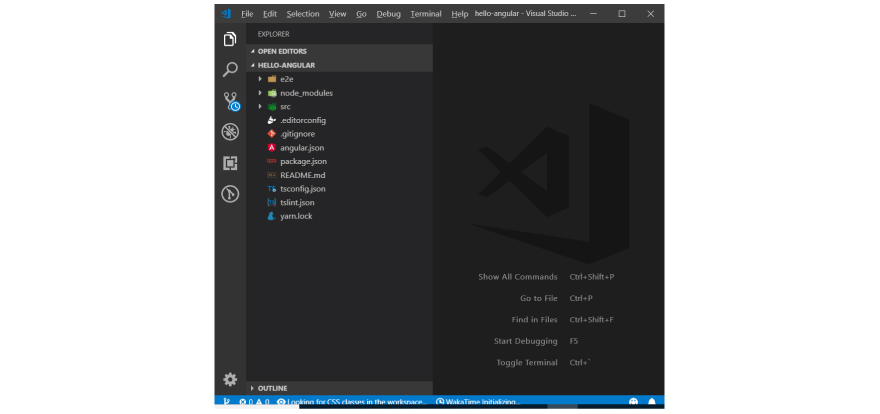Select the tslint.json file name

point(297,203)
